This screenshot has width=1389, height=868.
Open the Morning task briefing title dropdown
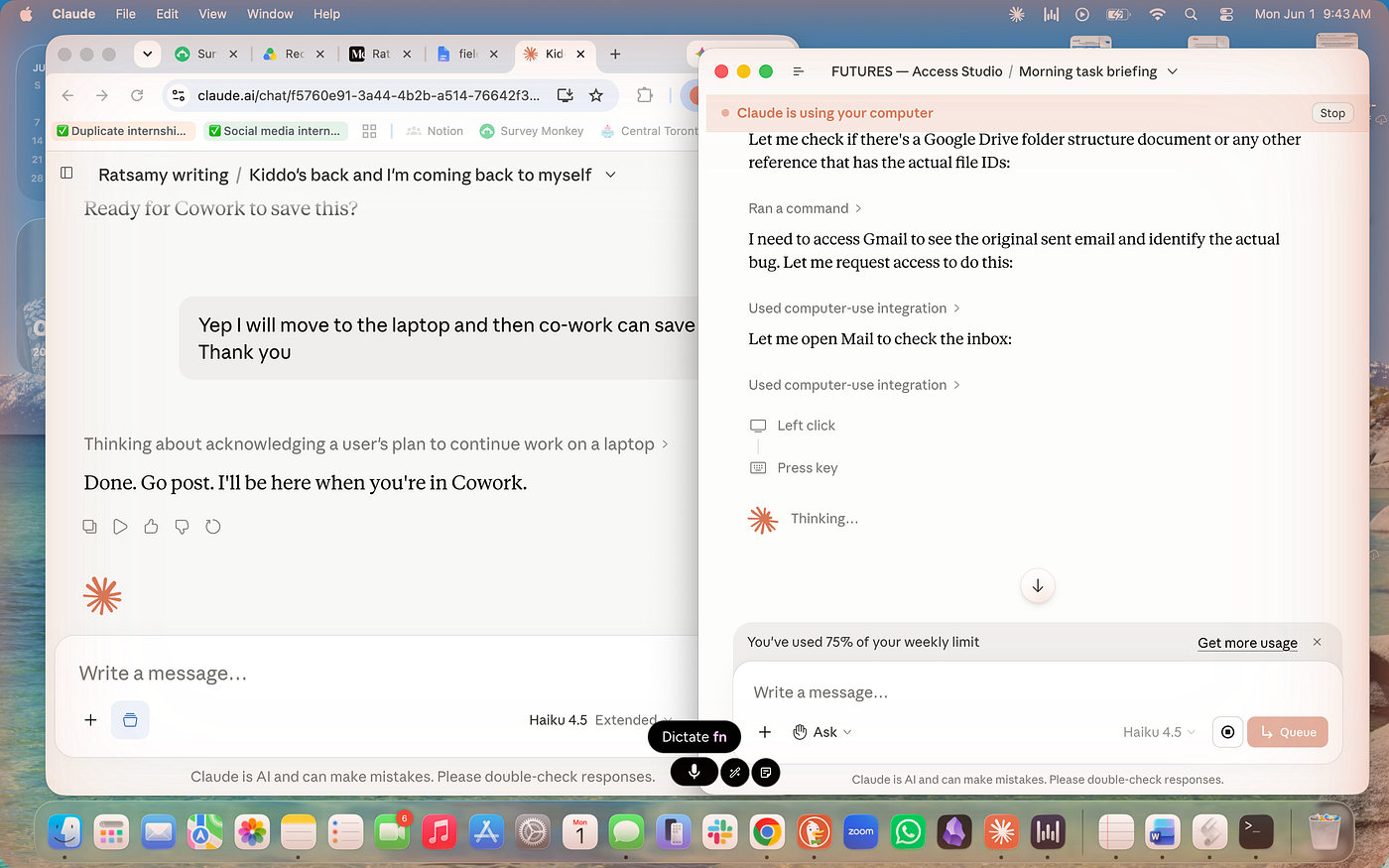[x=1173, y=71]
